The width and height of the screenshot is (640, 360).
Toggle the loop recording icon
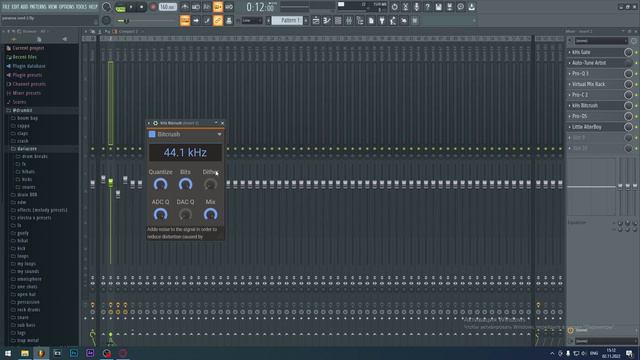[229, 7]
